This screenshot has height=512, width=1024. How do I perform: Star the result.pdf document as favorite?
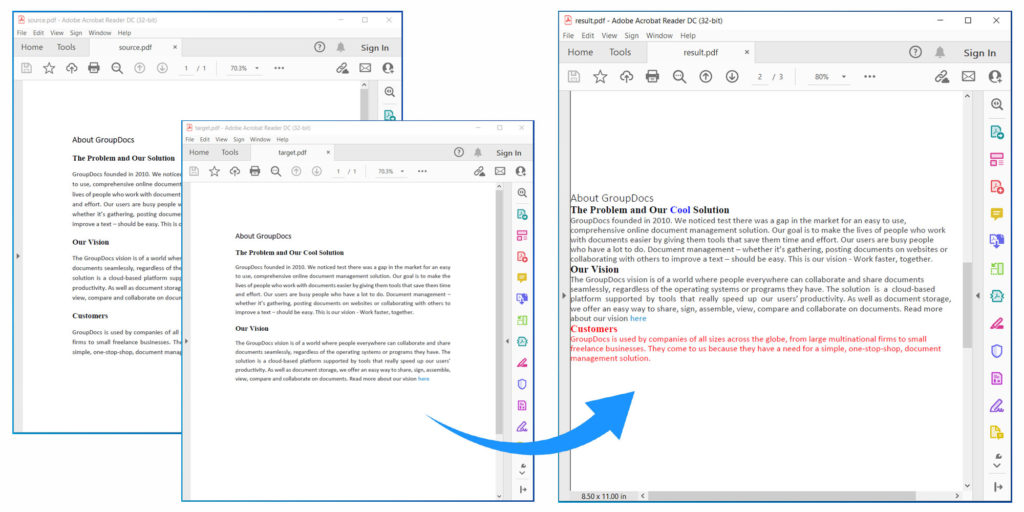click(x=600, y=77)
